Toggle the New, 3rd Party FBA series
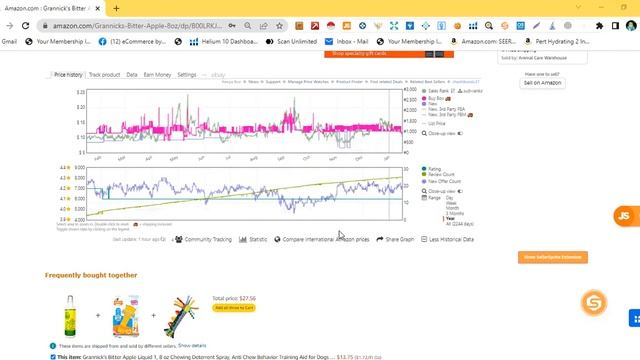This screenshot has width=640, height=360. [444, 109]
